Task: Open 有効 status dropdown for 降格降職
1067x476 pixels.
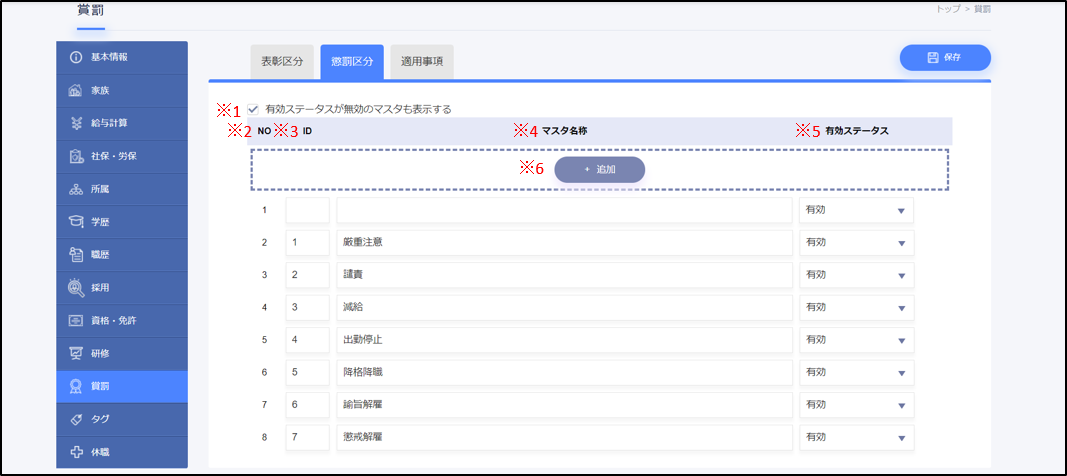Action: point(856,373)
